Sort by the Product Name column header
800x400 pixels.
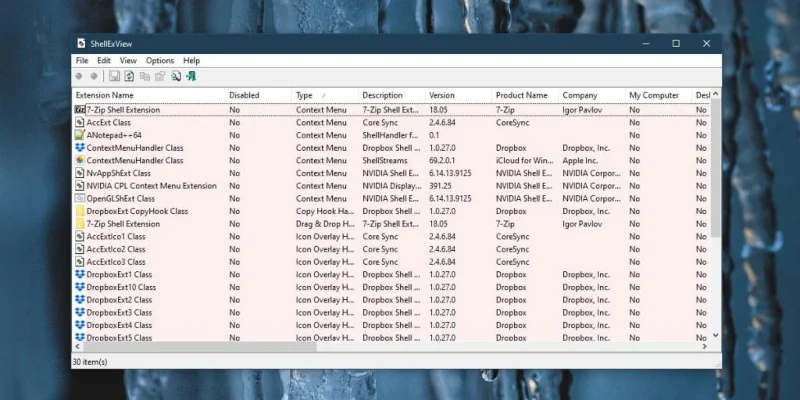pyautogui.click(x=525, y=95)
